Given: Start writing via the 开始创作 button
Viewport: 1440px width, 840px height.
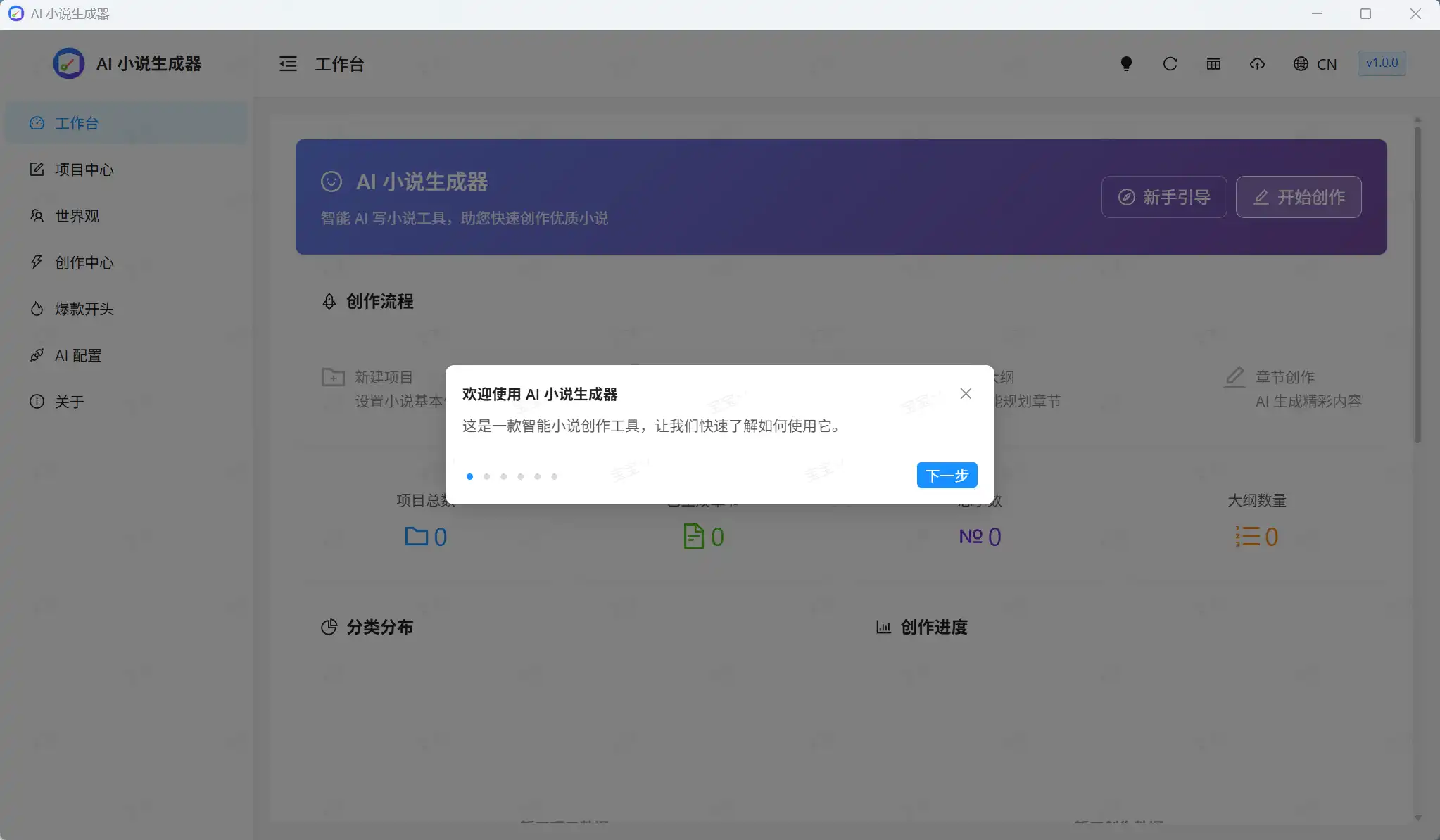Looking at the screenshot, I should coord(1299,197).
